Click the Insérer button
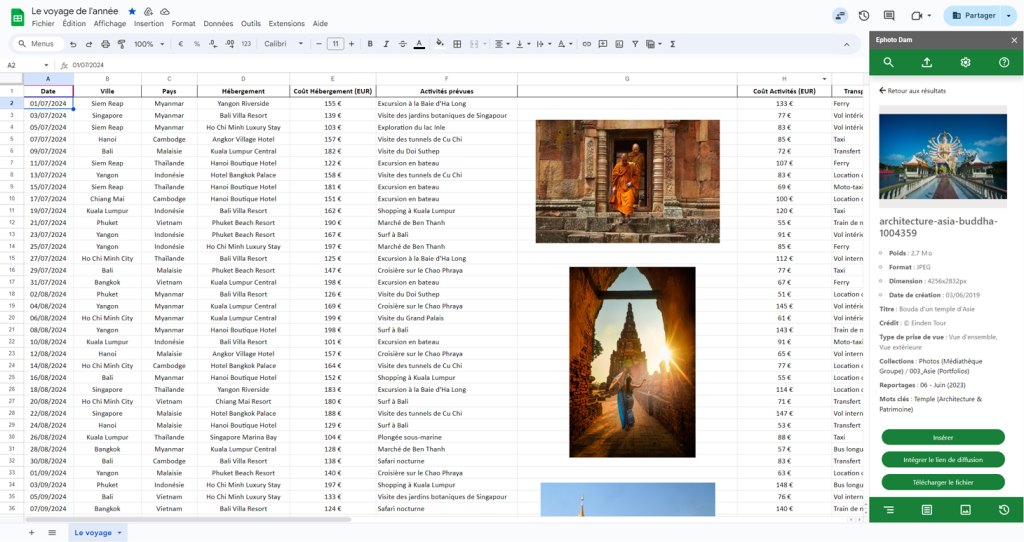This screenshot has height=542, width=1024. click(x=942, y=437)
